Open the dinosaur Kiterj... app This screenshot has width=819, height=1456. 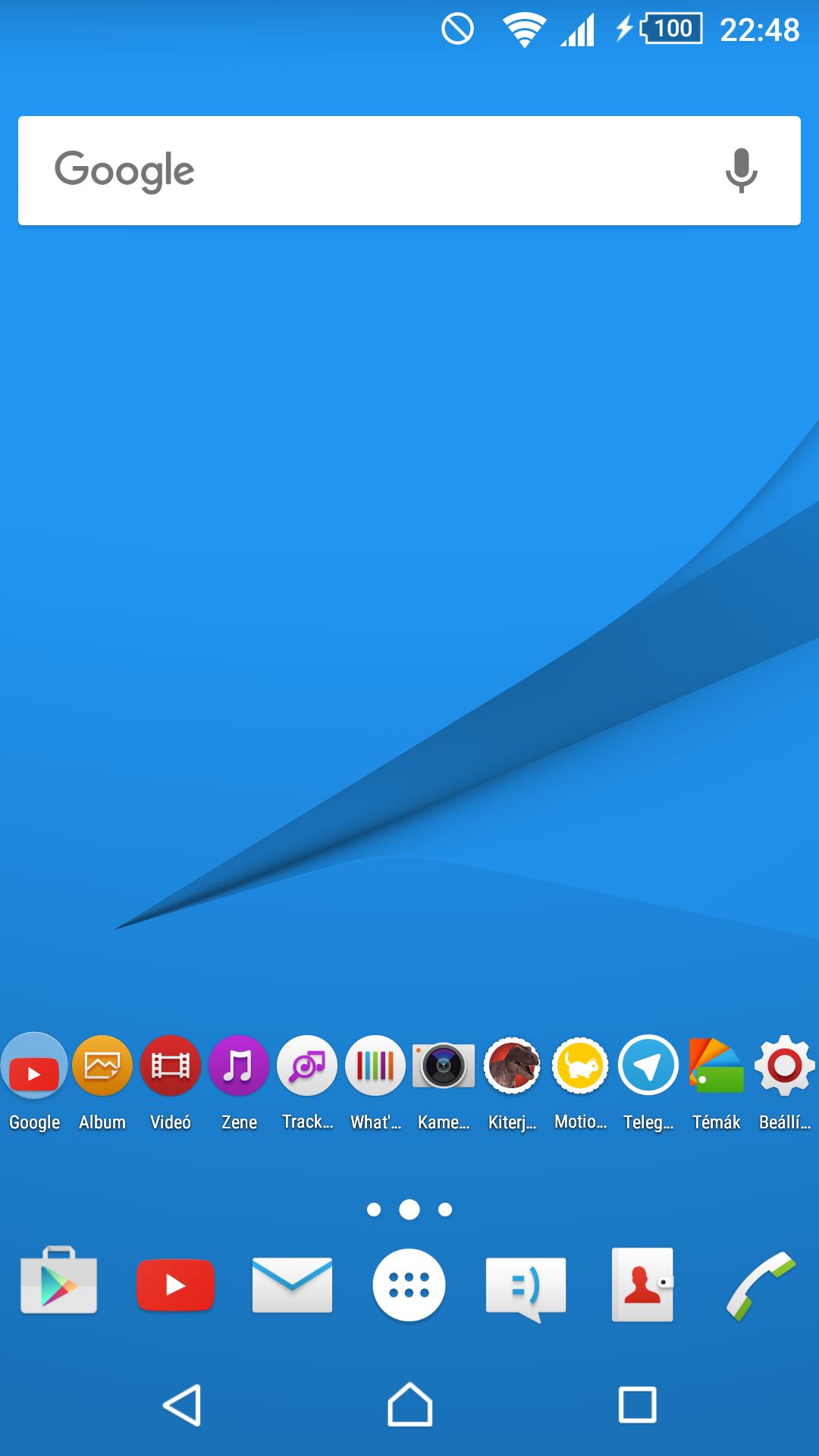pos(512,1066)
